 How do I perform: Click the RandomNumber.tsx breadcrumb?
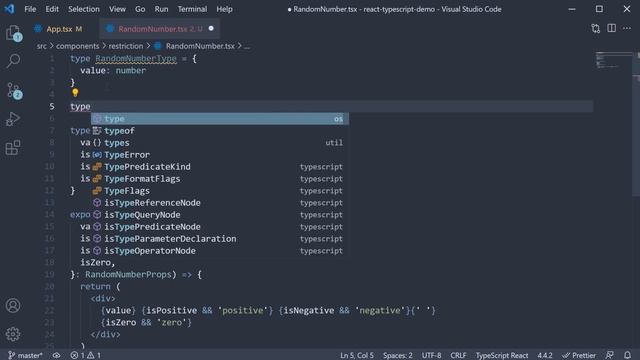(200, 46)
